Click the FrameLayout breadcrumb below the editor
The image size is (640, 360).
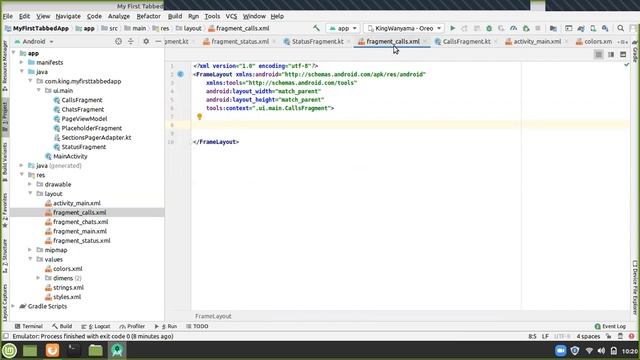coord(213,316)
